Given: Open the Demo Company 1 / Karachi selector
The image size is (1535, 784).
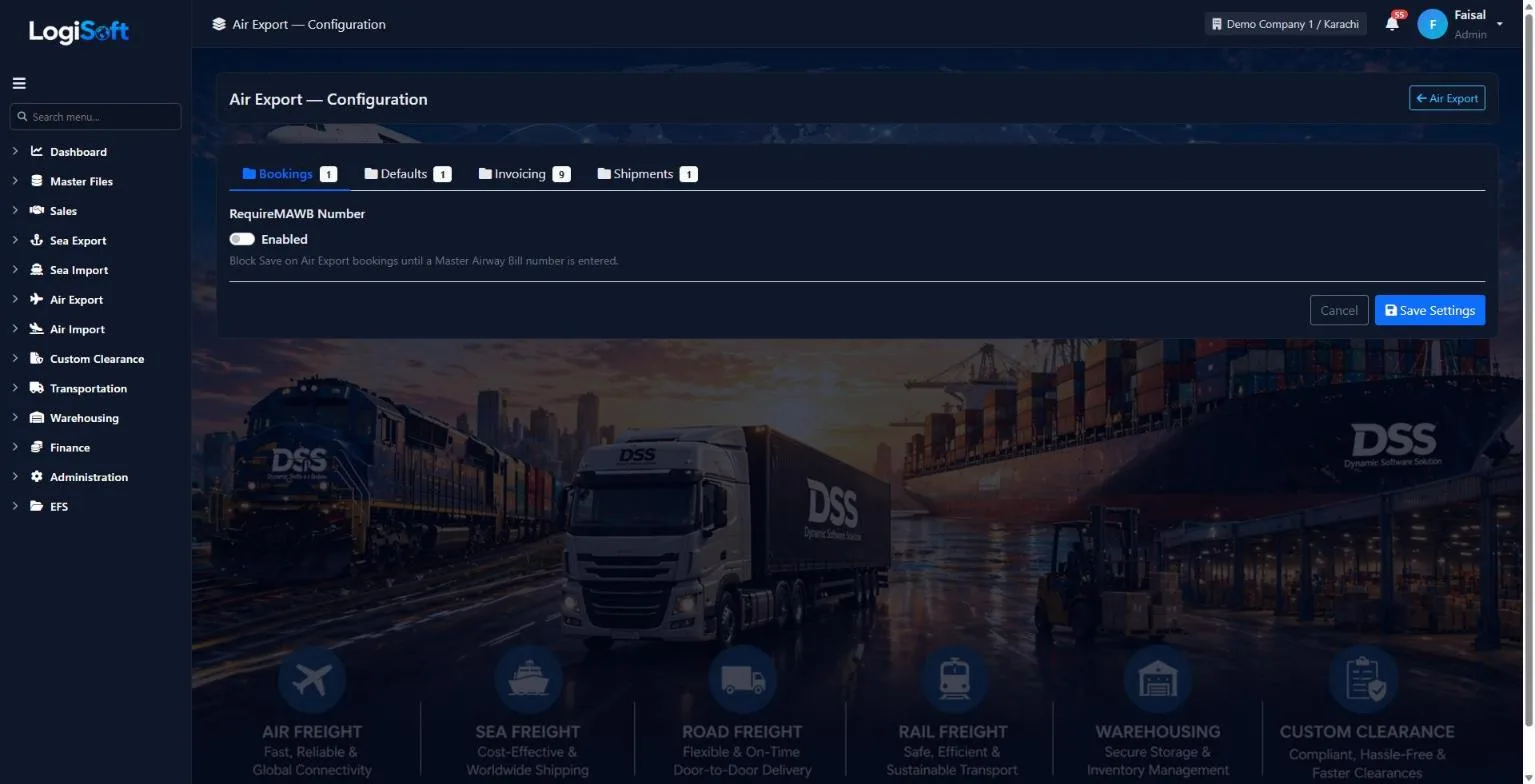Looking at the screenshot, I should (x=1285, y=24).
